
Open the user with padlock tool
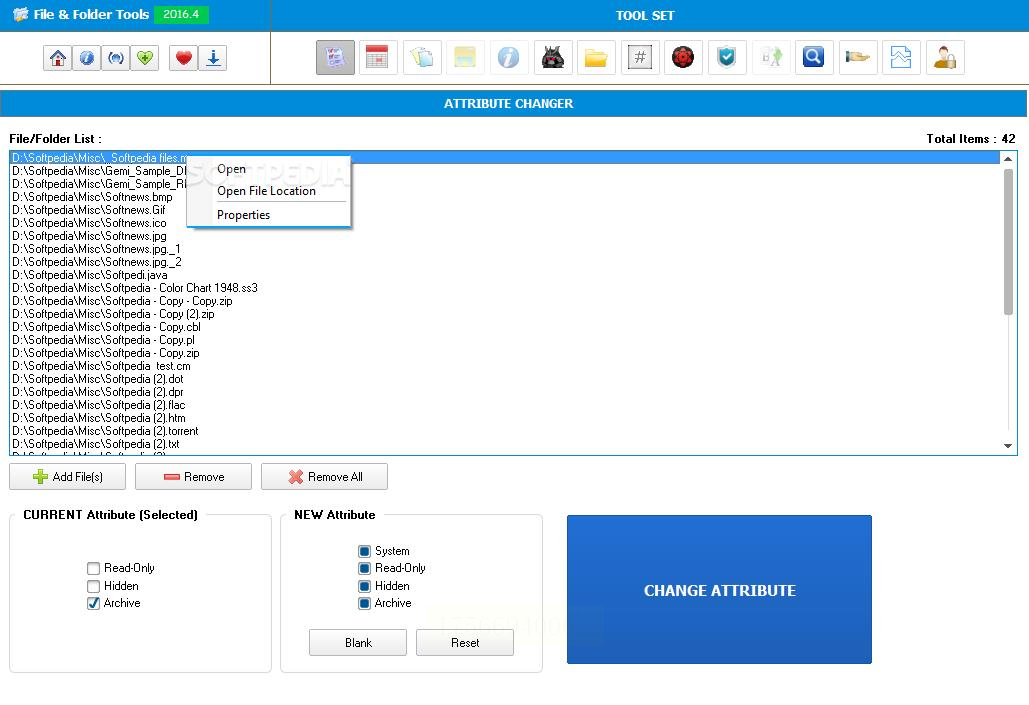click(945, 57)
